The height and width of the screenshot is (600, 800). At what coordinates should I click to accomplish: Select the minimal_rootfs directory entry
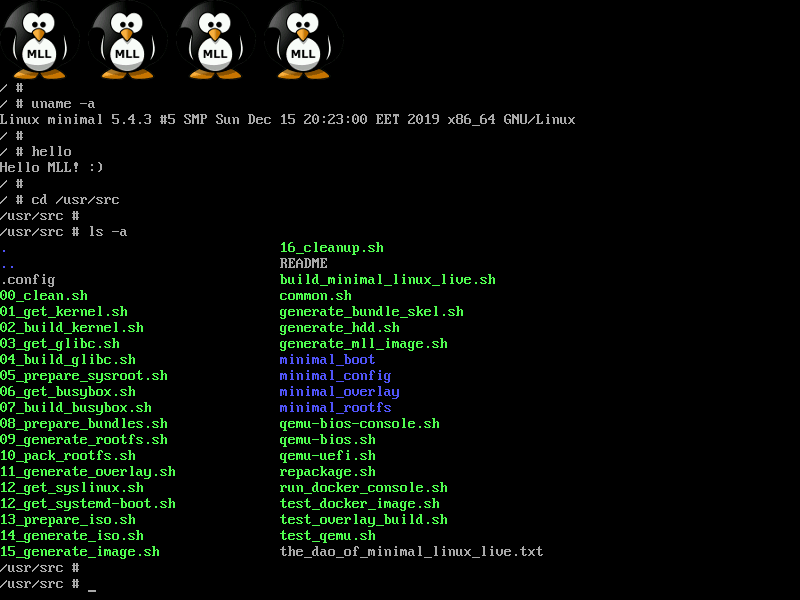click(335, 408)
